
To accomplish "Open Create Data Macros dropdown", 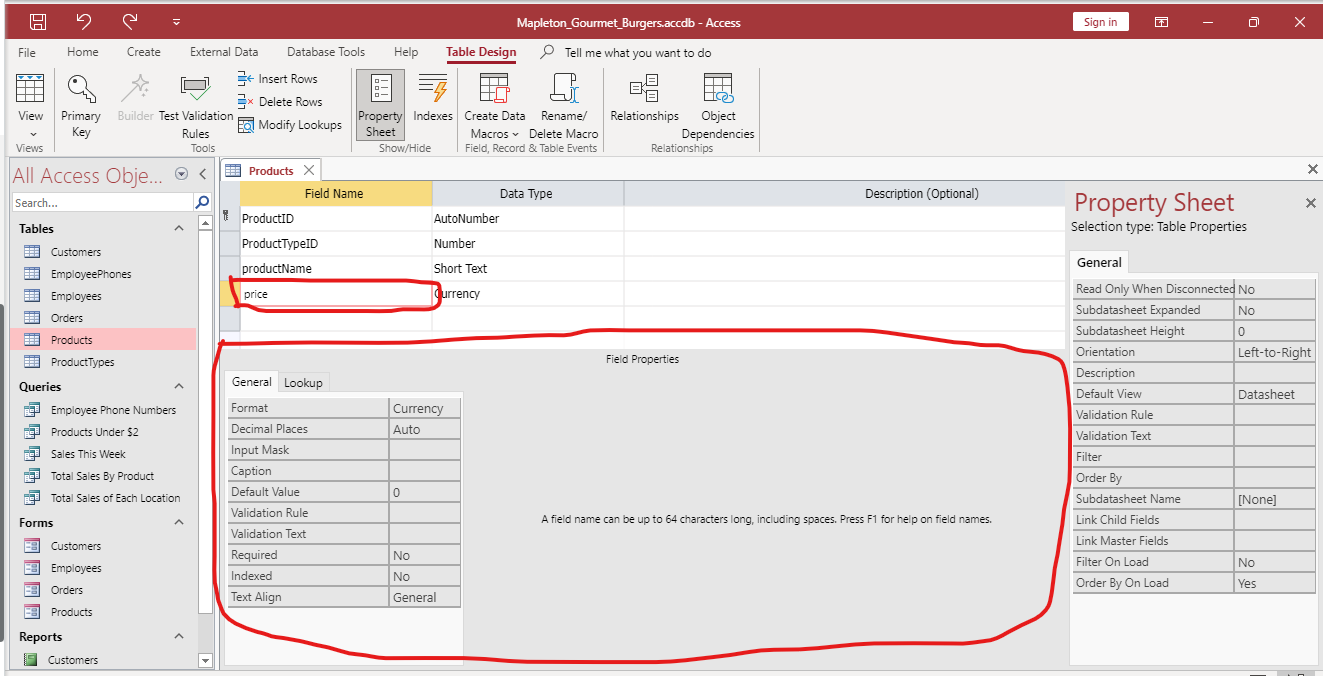I will point(494,106).
